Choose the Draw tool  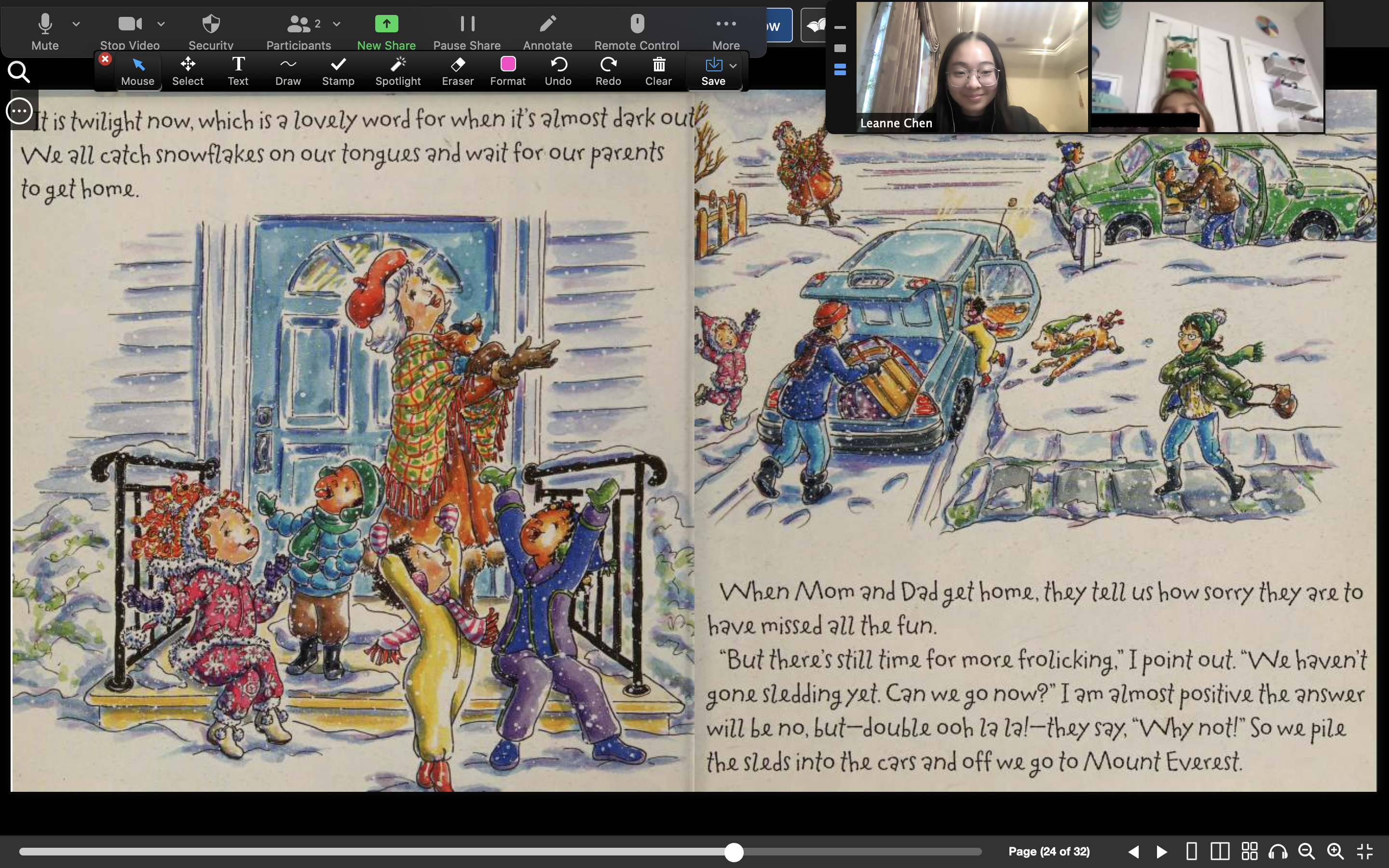click(x=288, y=71)
